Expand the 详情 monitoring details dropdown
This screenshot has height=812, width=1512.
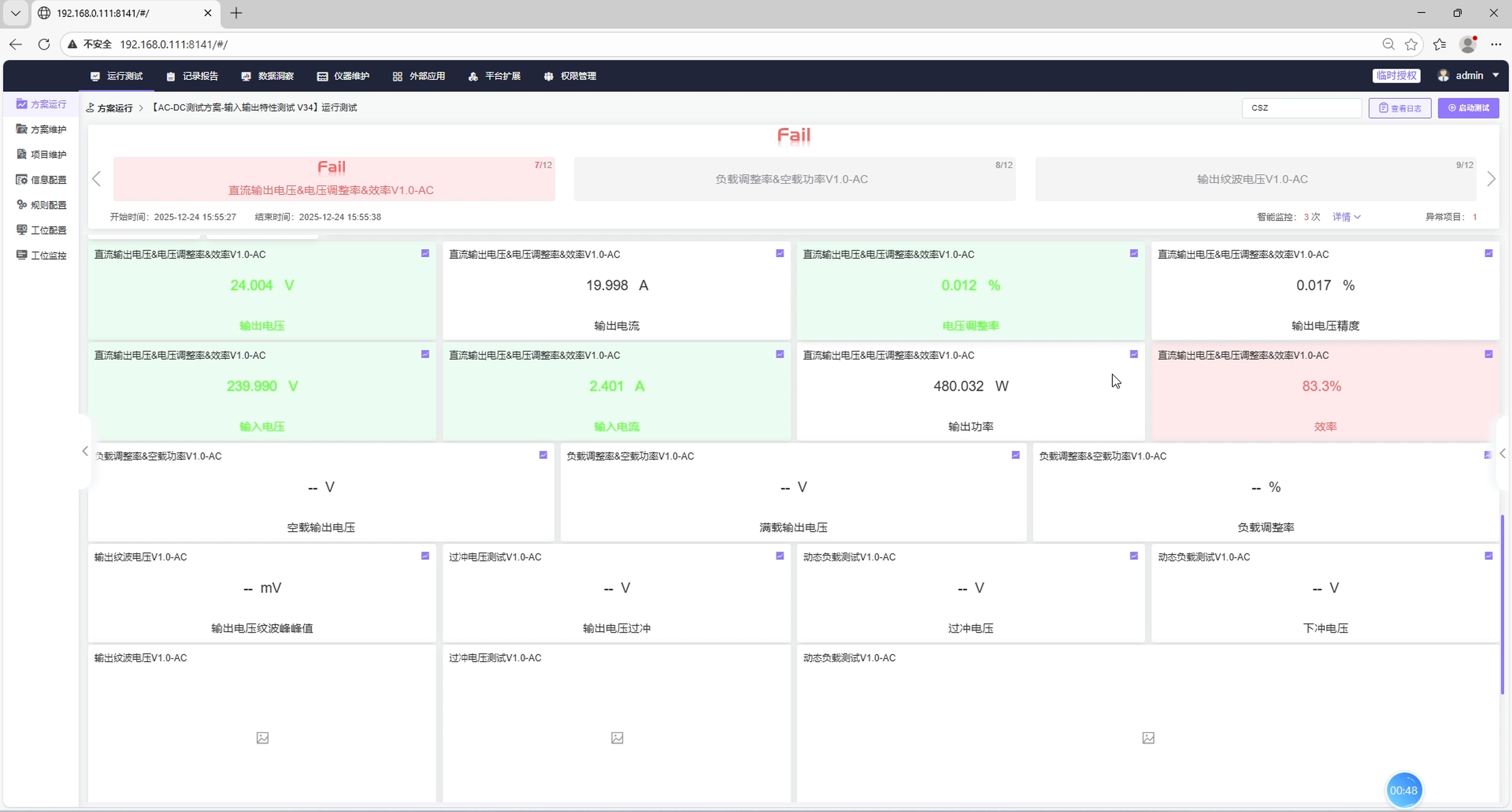click(1346, 217)
